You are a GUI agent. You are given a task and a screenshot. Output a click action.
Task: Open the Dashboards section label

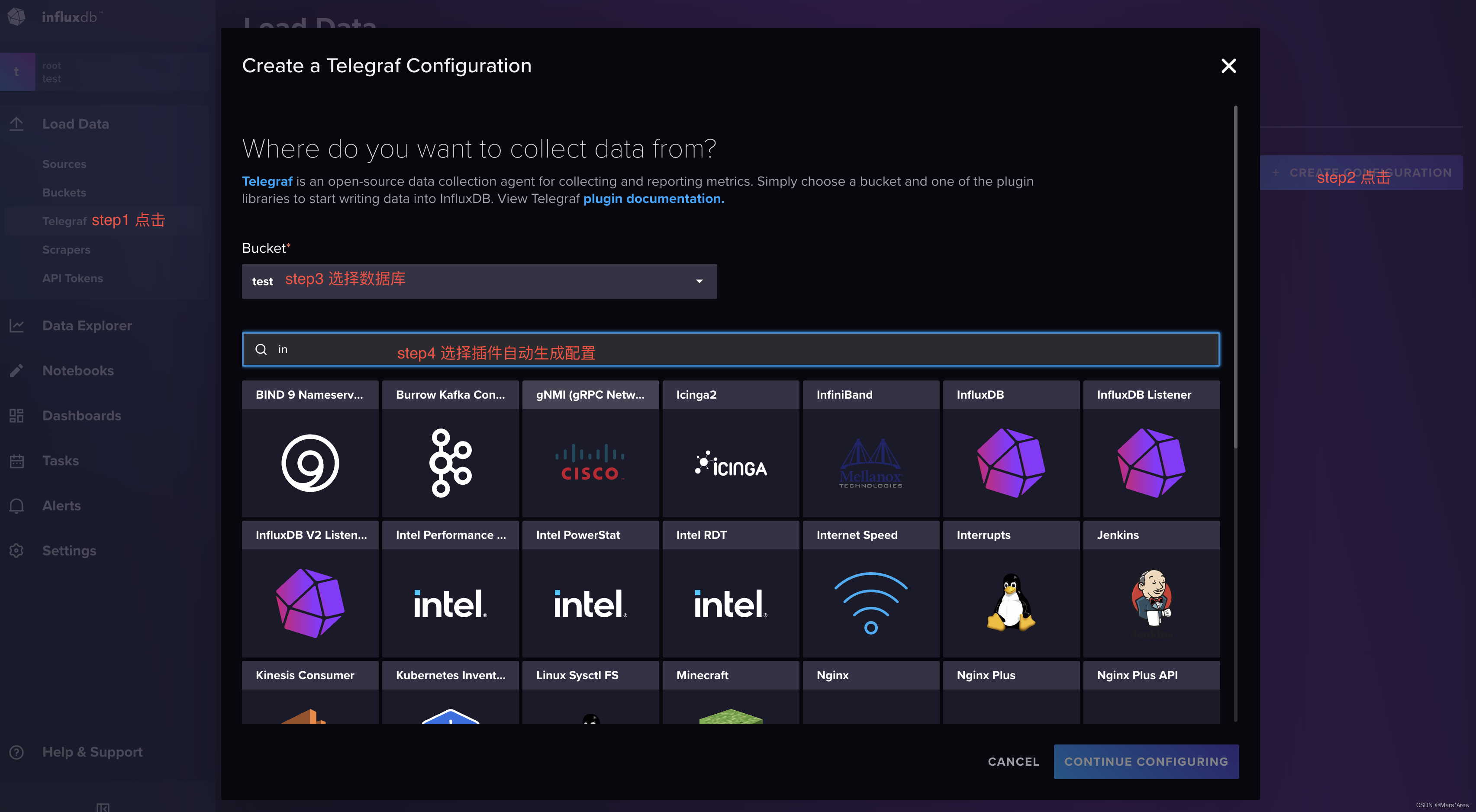tap(82, 416)
